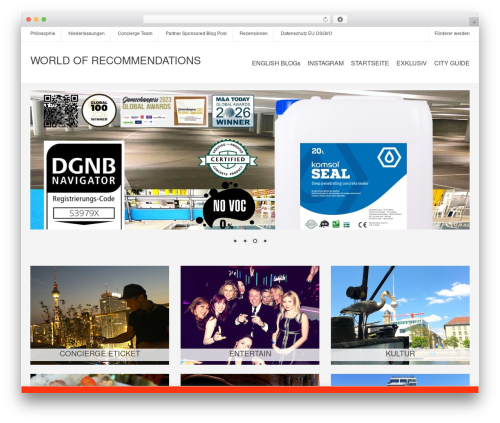This screenshot has width=500, height=423.
Task: Open a new tab with plus button
Action: click(x=474, y=22)
